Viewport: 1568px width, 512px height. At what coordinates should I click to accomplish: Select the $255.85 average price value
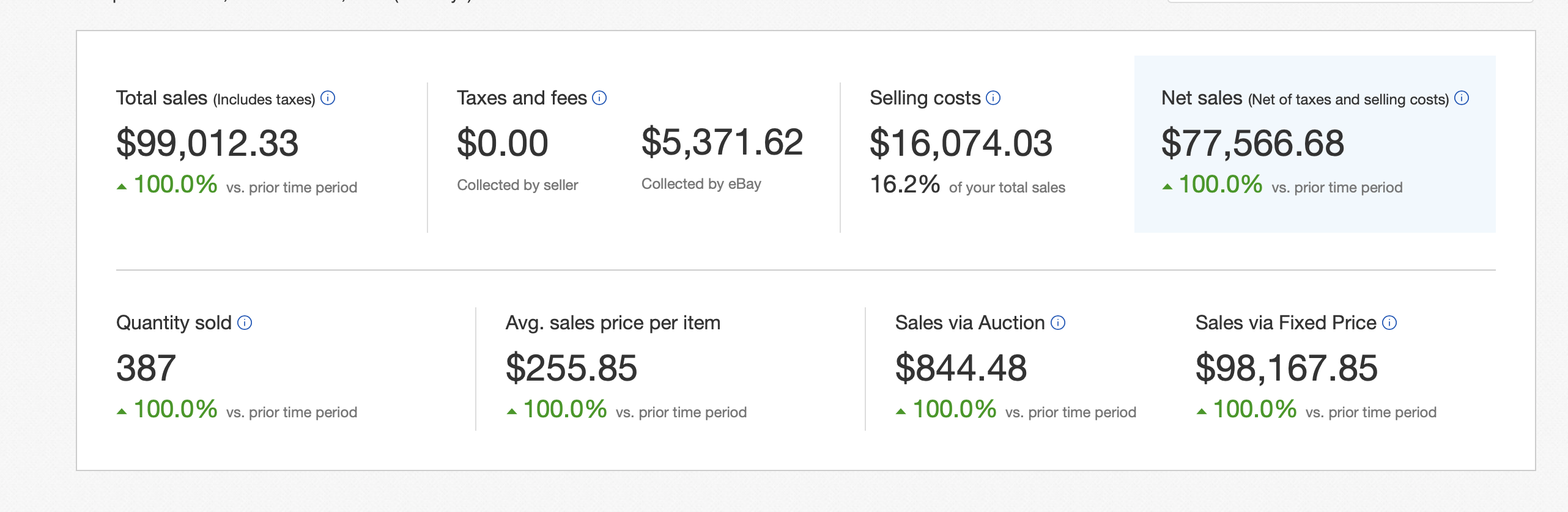click(572, 368)
